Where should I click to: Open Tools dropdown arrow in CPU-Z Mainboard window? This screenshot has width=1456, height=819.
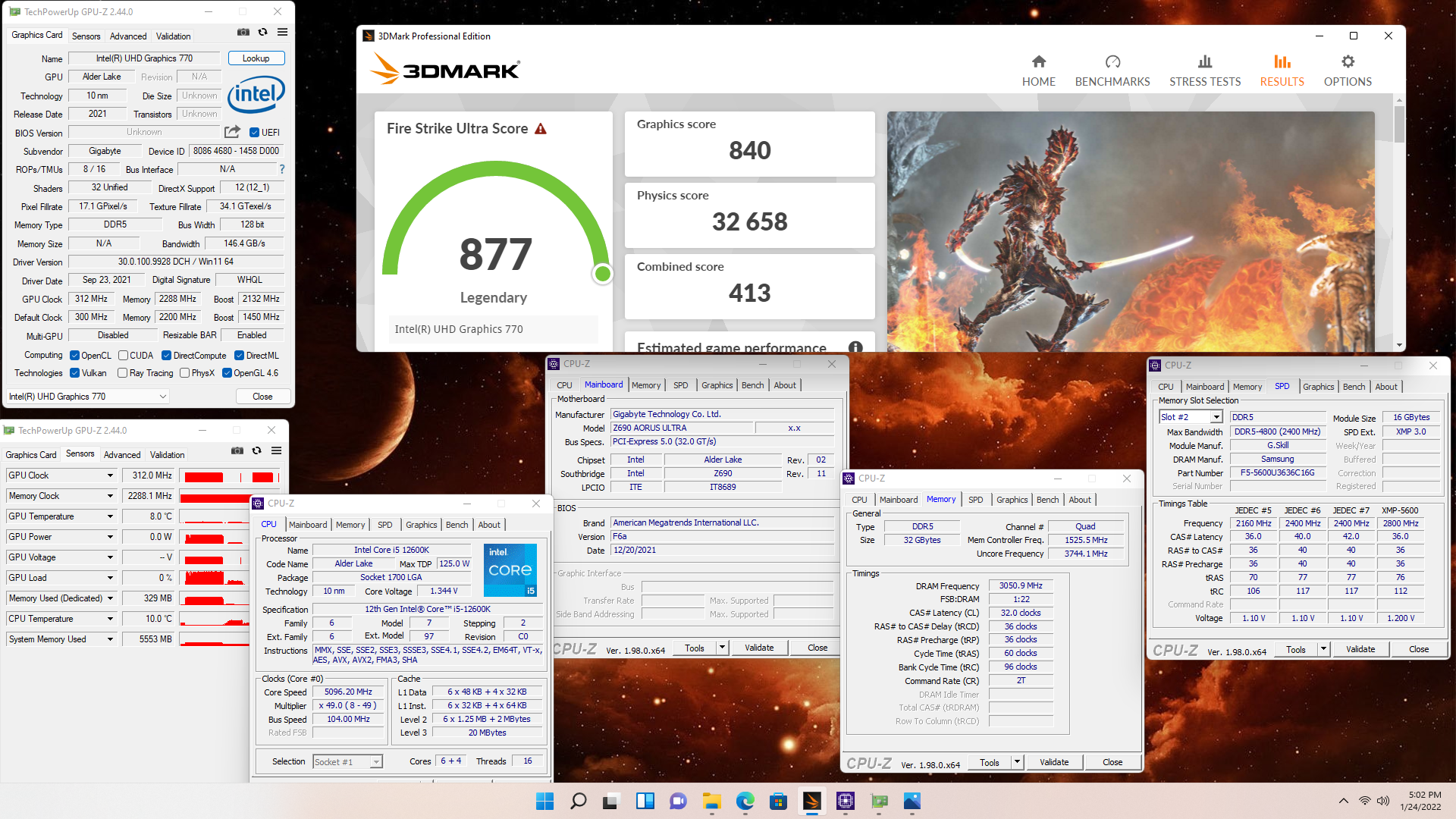[x=722, y=648]
